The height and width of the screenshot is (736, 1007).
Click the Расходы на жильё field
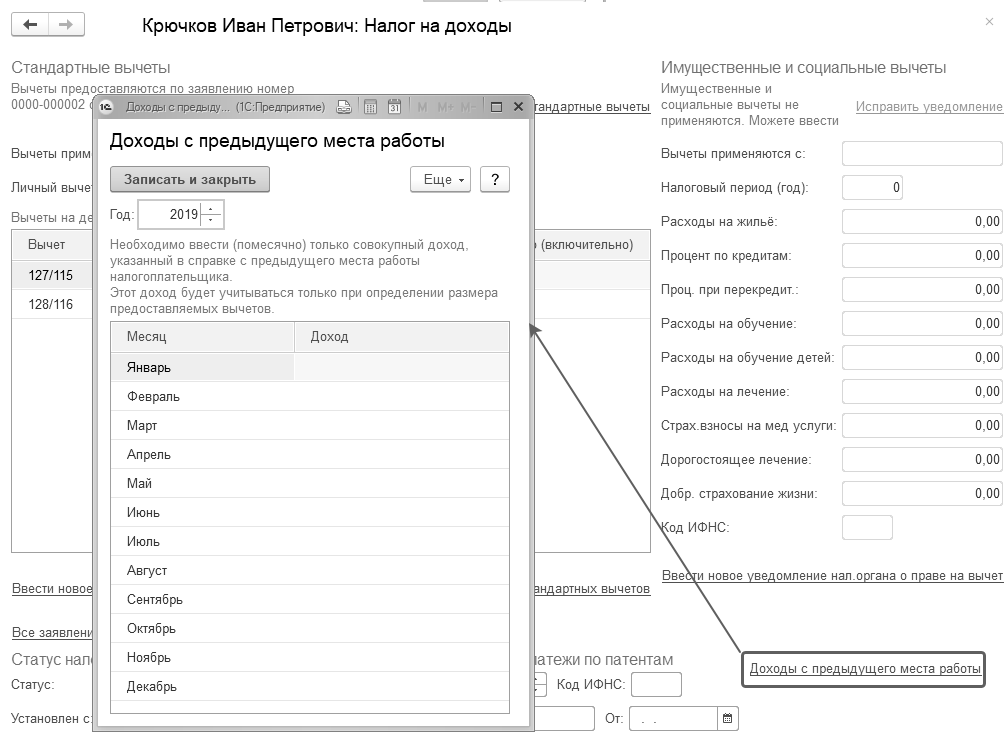[922, 222]
